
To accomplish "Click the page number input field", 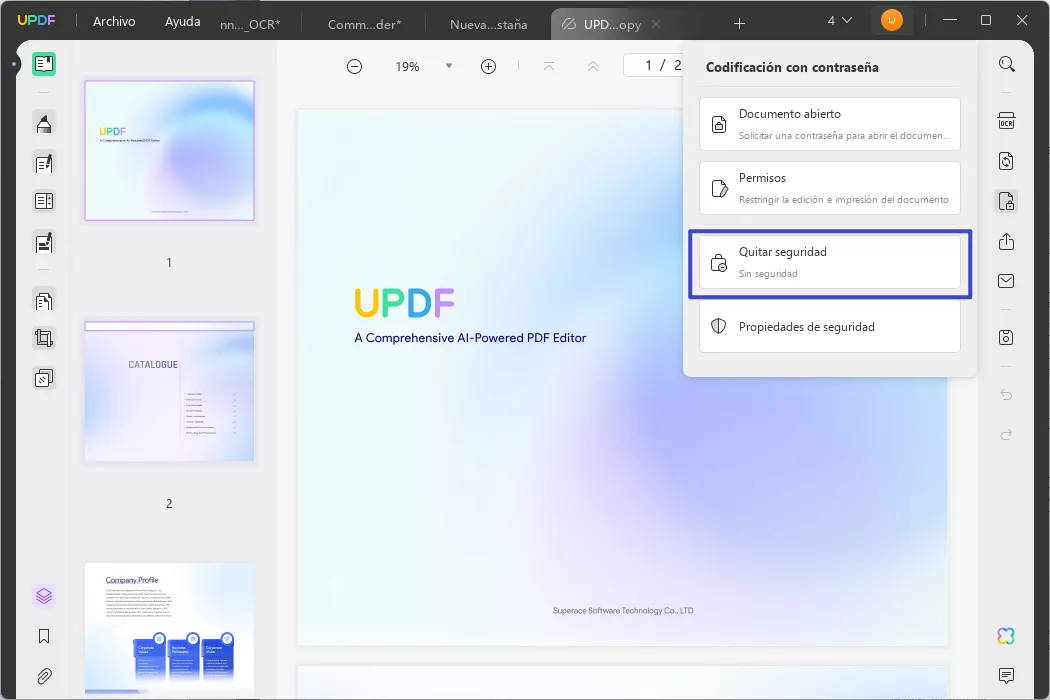I will pyautogui.click(x=654, y=65).
